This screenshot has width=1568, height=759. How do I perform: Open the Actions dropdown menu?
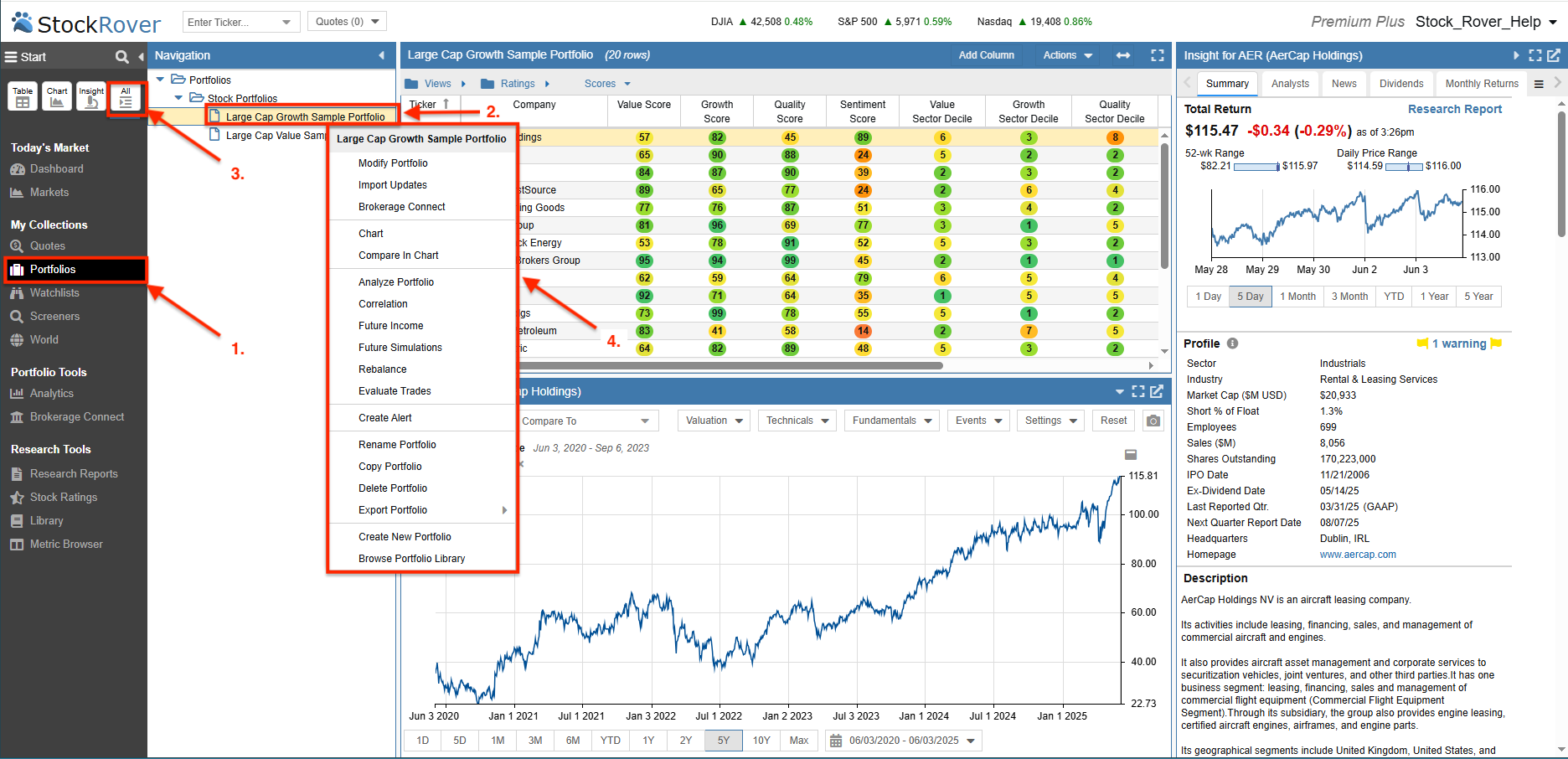[x=1067, y=55]
